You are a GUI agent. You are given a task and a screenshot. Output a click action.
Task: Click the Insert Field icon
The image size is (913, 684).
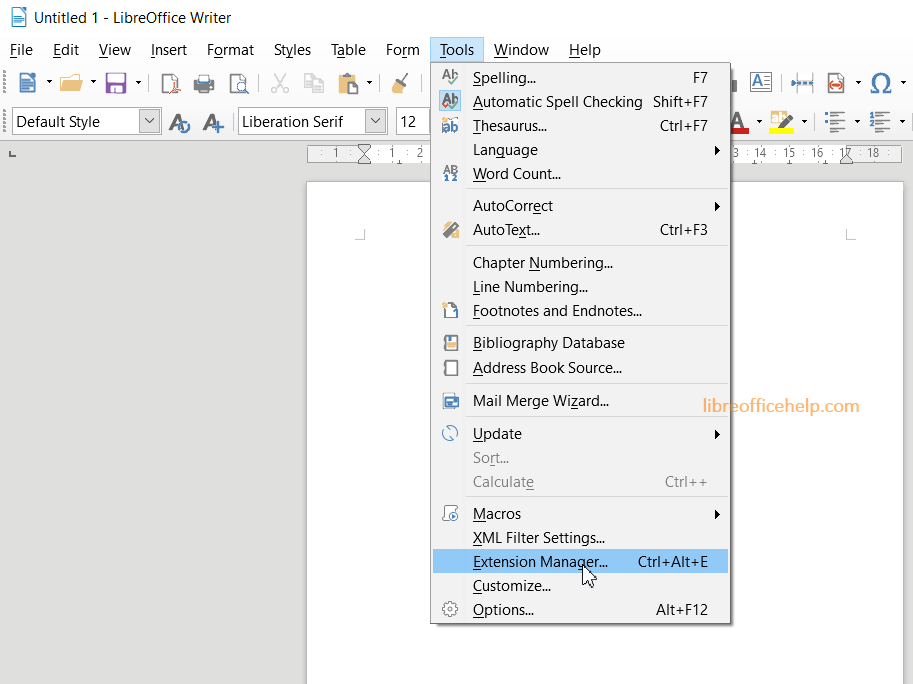click(836, 83)
